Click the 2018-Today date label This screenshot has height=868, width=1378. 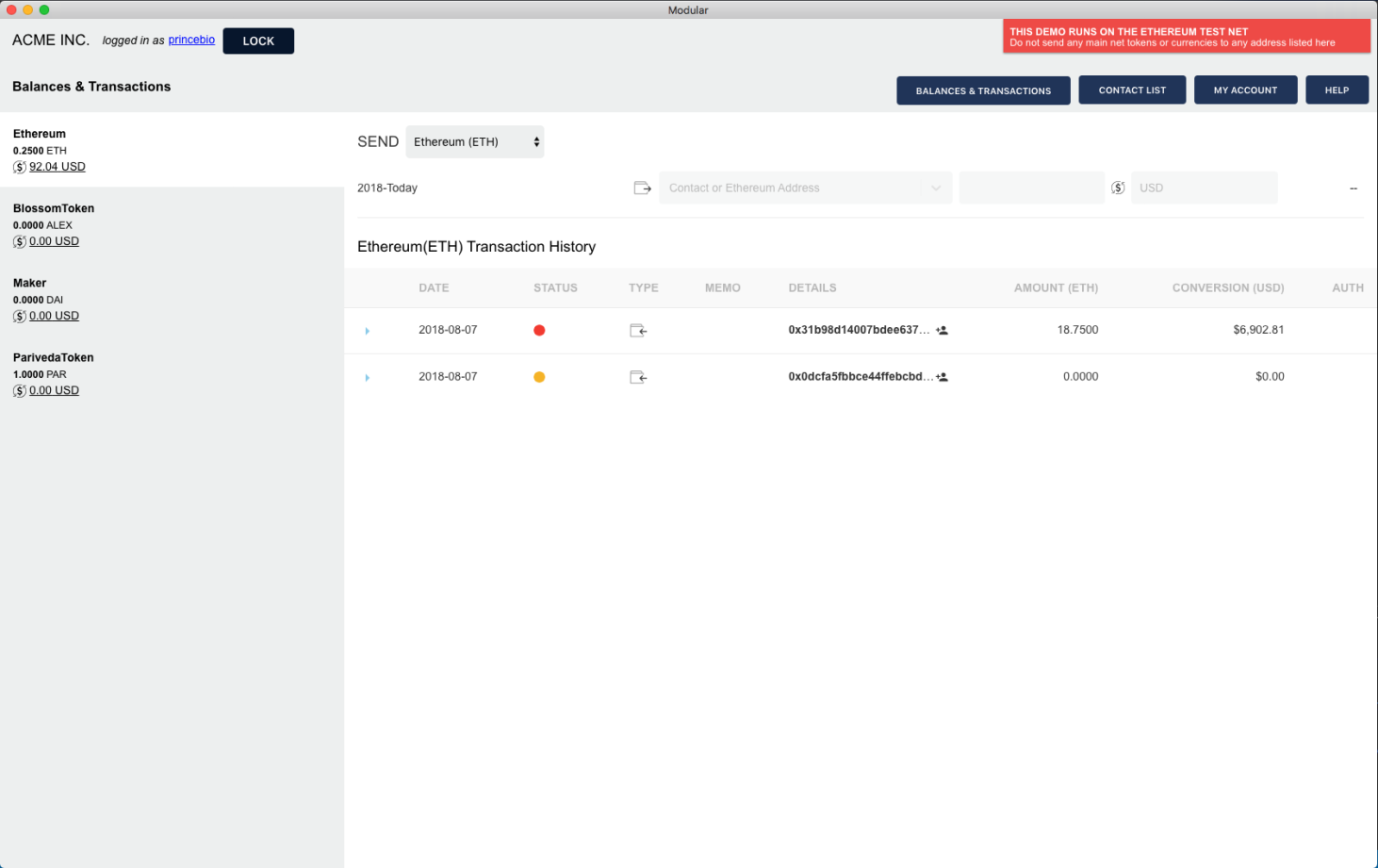(x=387, y=188)
